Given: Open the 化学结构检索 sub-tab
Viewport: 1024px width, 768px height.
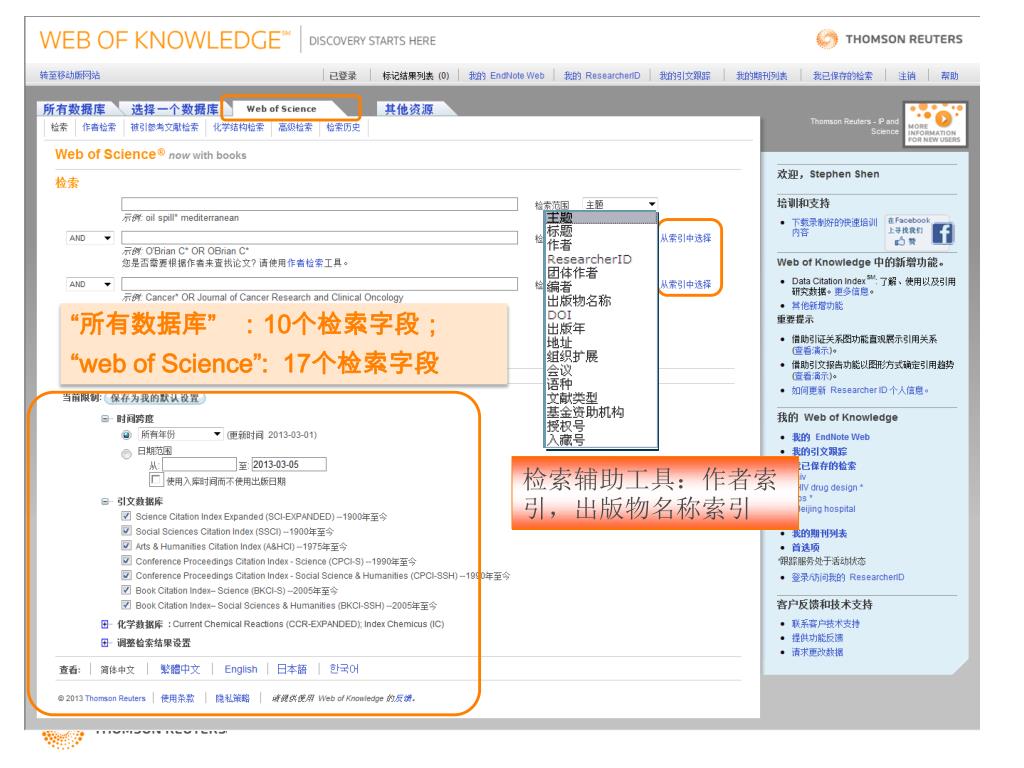Looking at the screenshot, I should coord(238,127).
